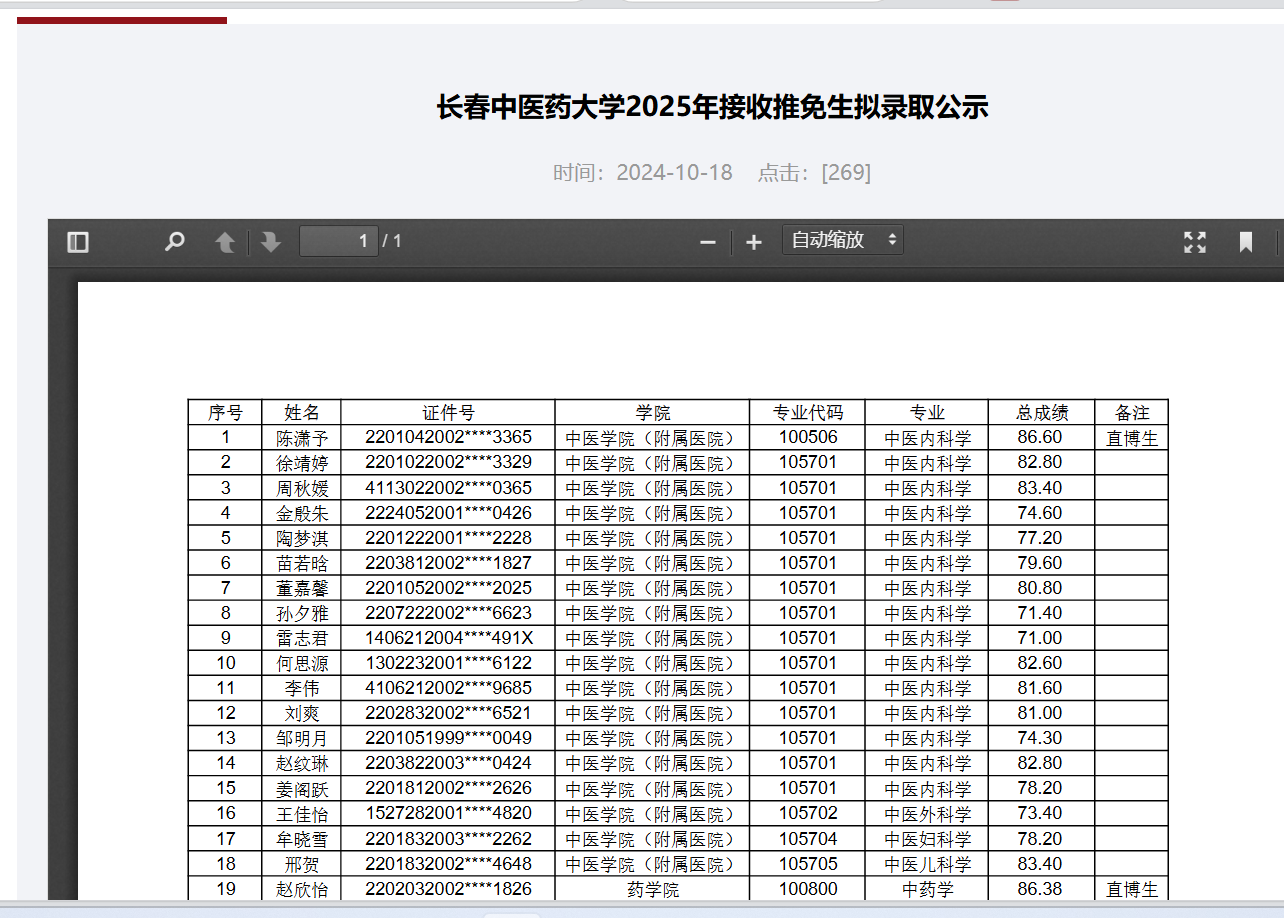Click the 专业代码 column header
The image size is (1284, 918).
coord(808,412)
